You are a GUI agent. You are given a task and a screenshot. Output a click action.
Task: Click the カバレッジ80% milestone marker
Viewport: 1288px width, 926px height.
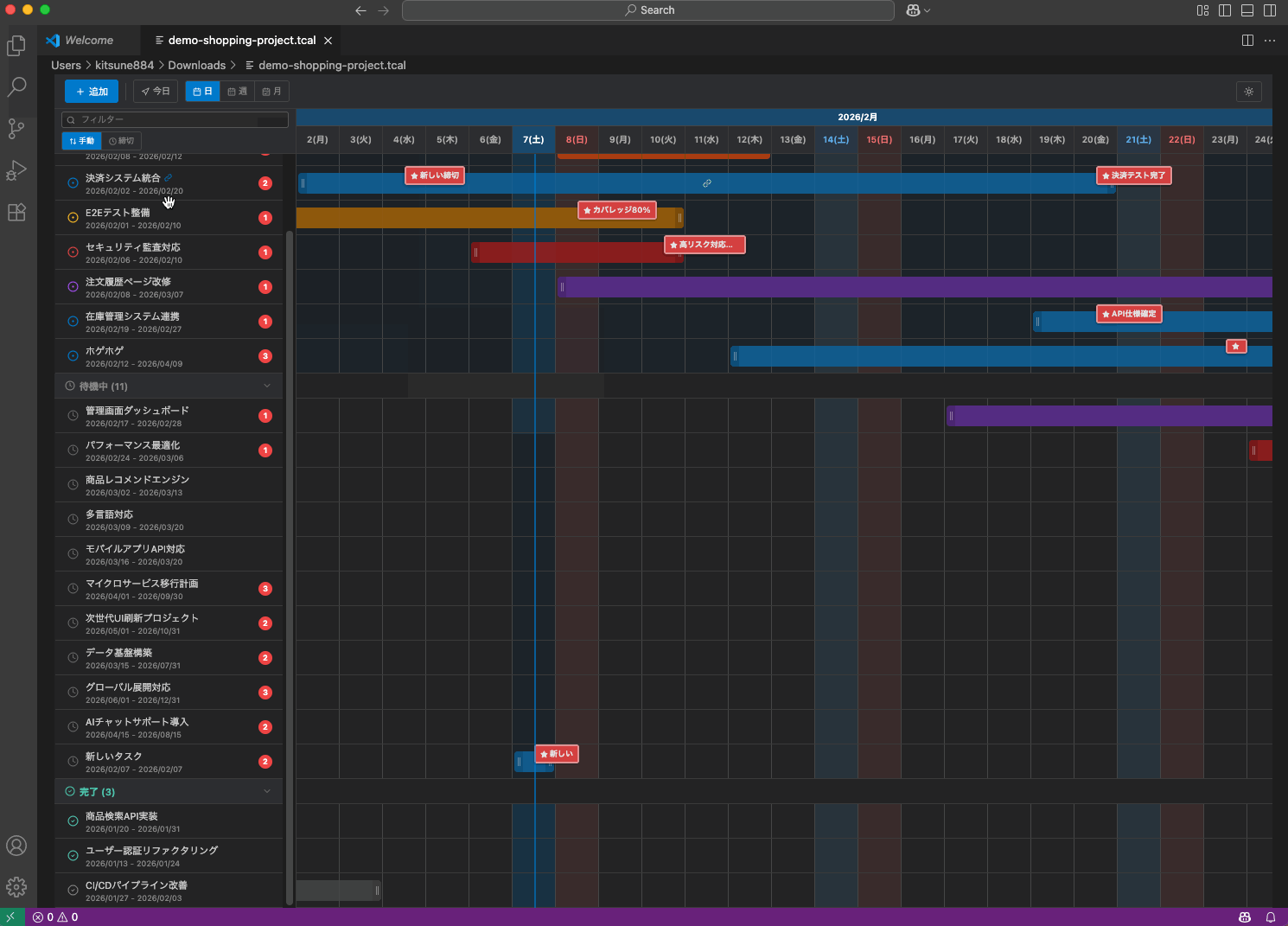617,210
